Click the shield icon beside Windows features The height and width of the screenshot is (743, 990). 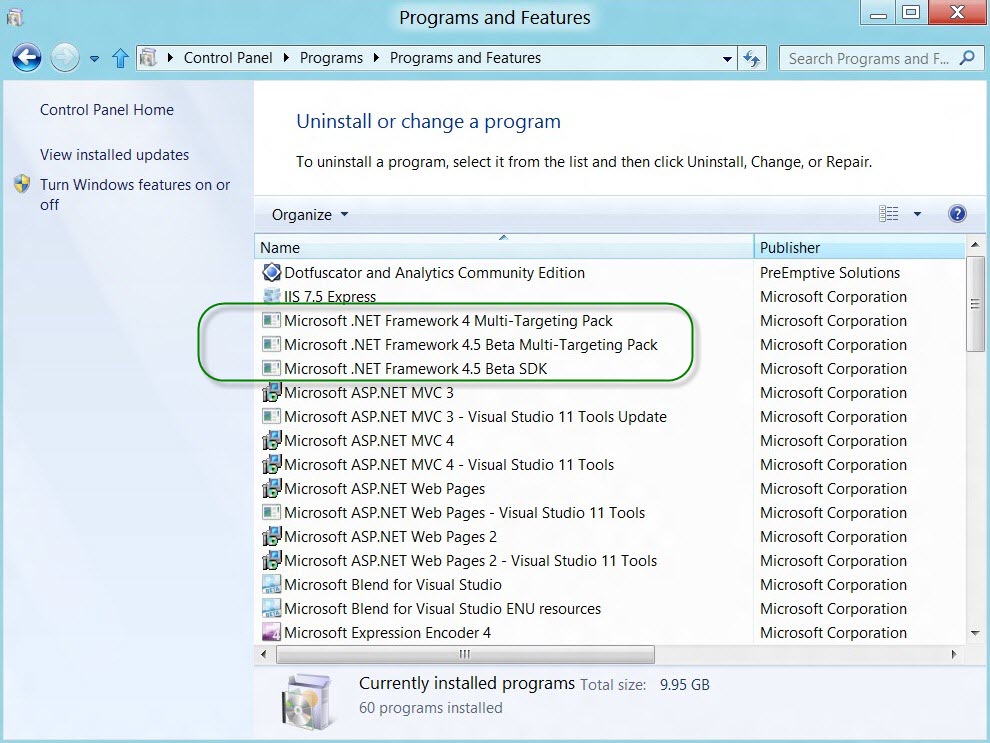click(x=22, y=184)
